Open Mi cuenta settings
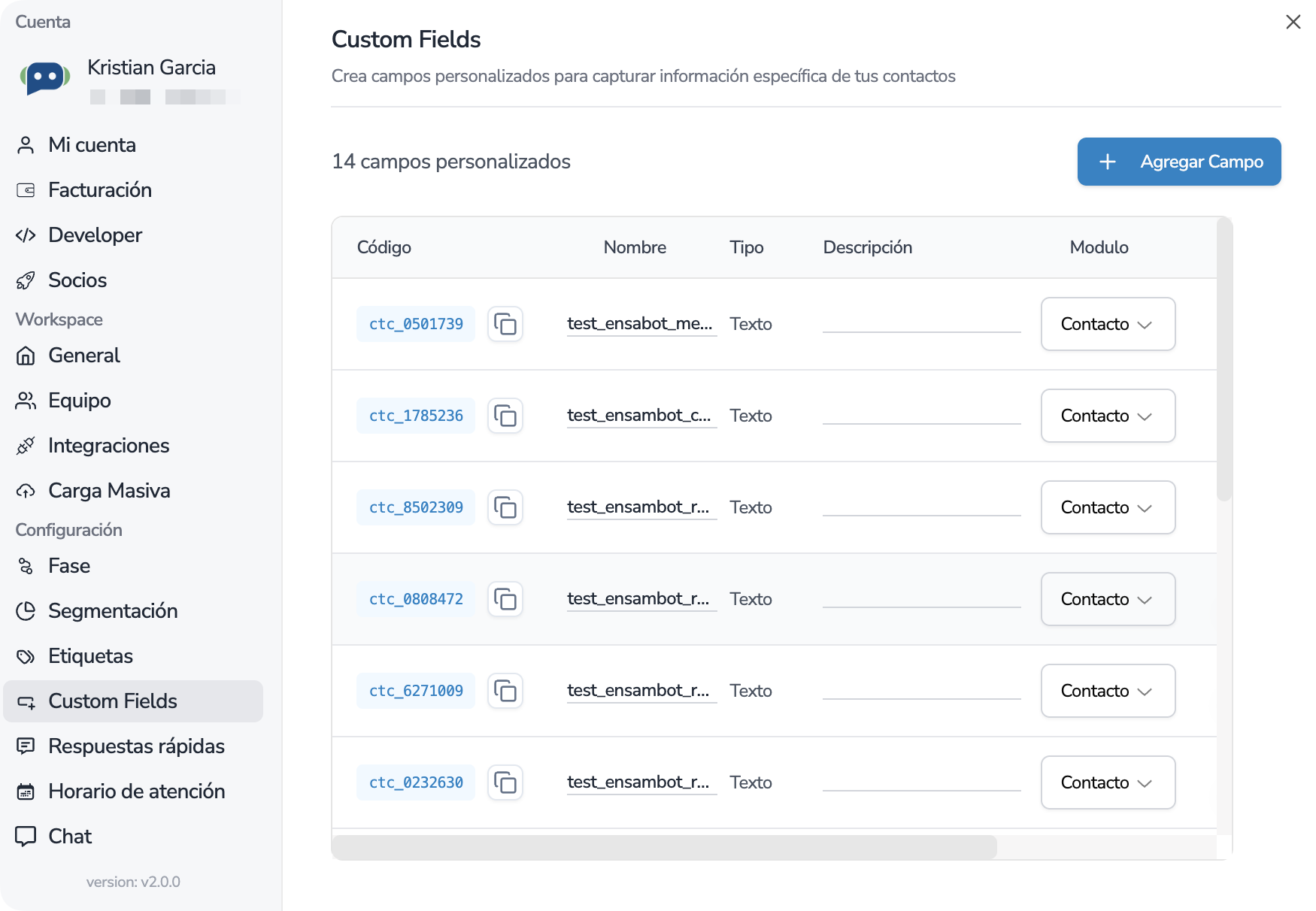 pos(133,145)
